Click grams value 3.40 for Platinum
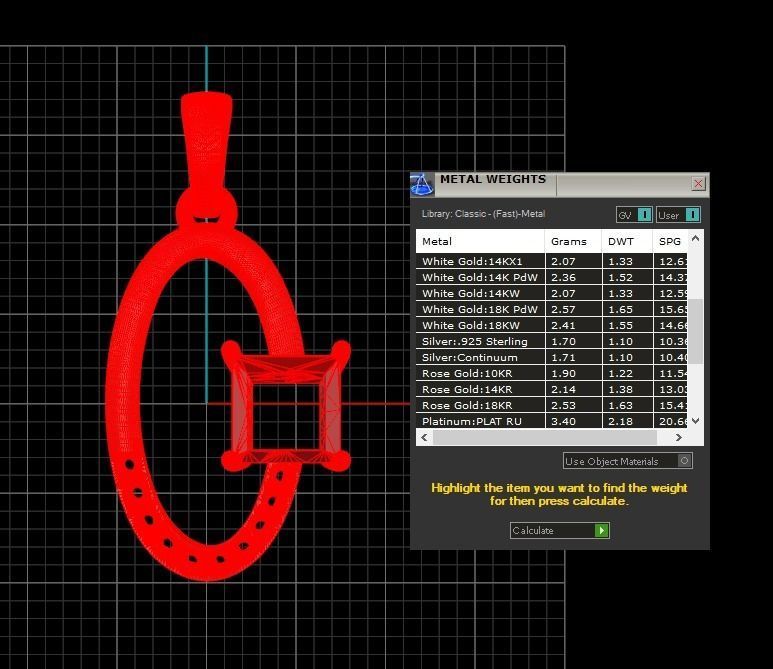Viewport: 773px width, 669px height. point(563,422)
